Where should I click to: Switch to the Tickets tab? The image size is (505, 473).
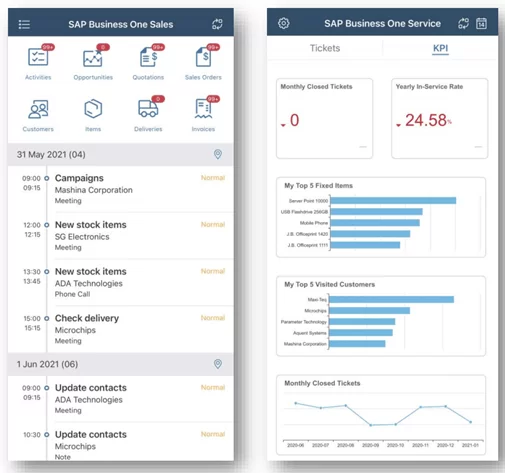pyautogui.click(x=325, y=48)
